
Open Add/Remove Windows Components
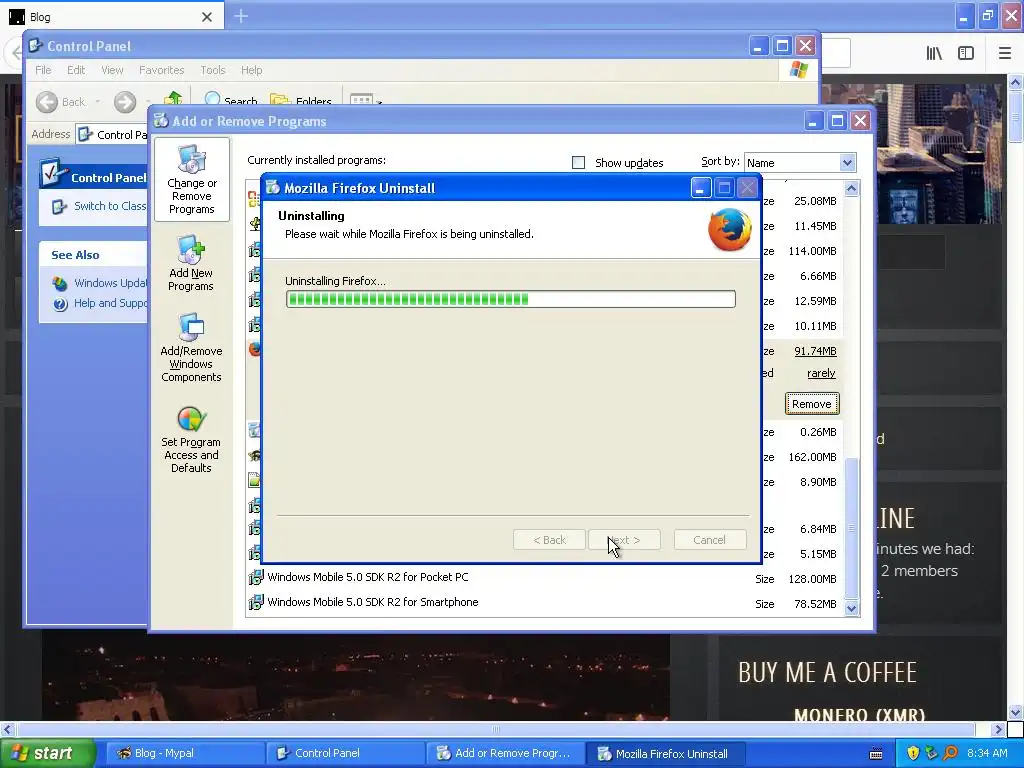191,348
